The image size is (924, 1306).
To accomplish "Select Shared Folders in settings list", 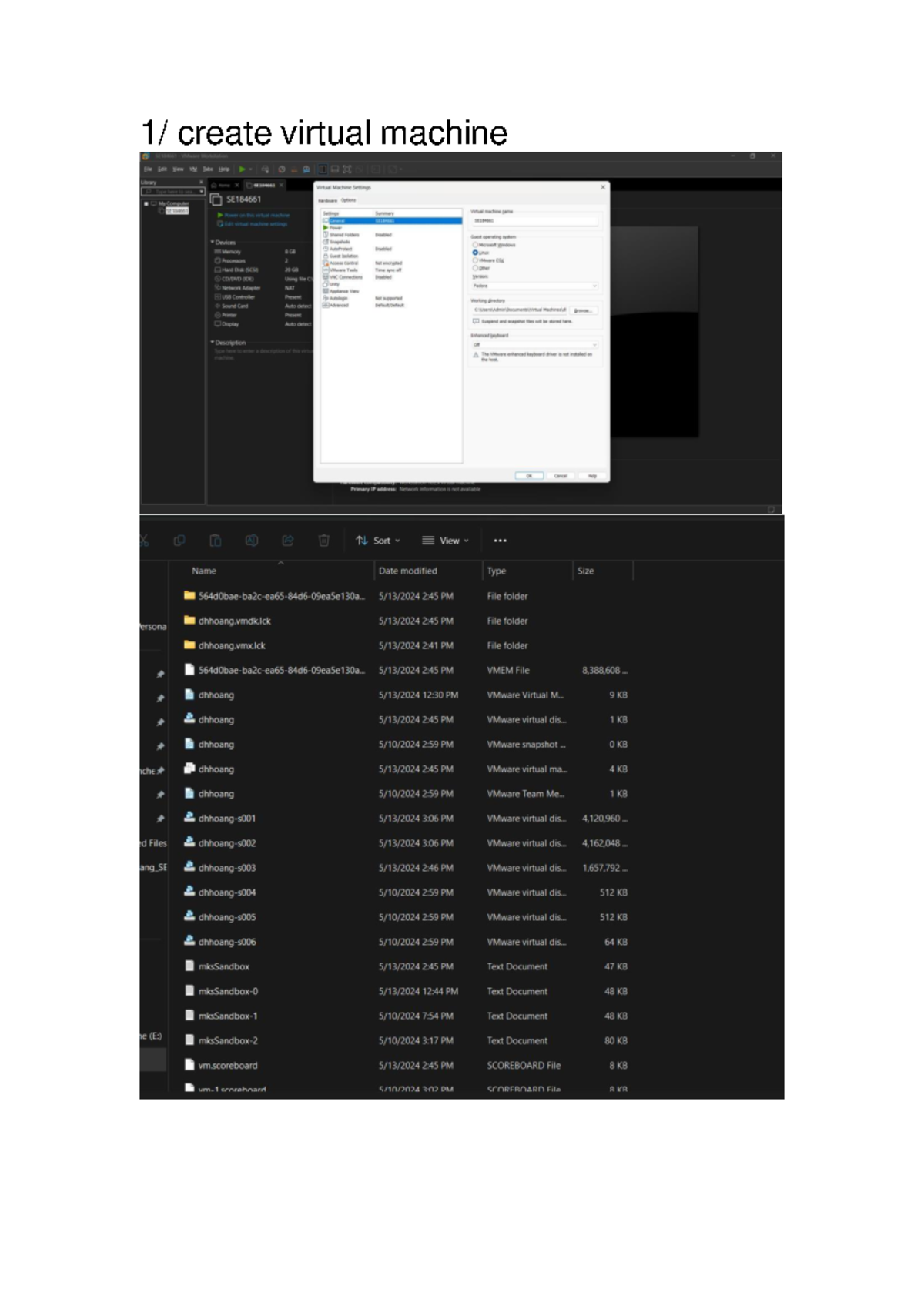I will tap(391, 235).
